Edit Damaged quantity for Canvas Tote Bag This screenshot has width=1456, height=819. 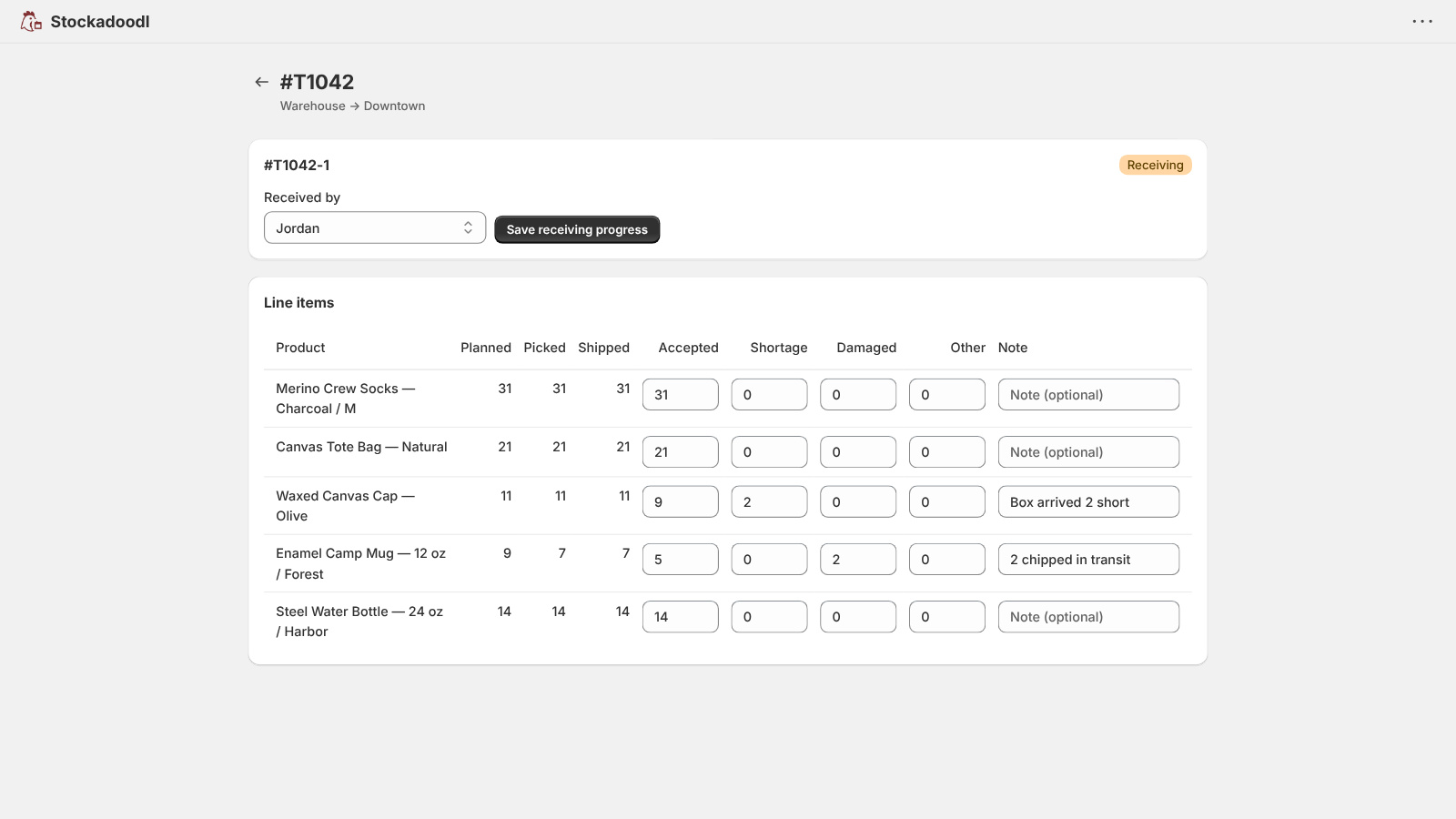858,452
